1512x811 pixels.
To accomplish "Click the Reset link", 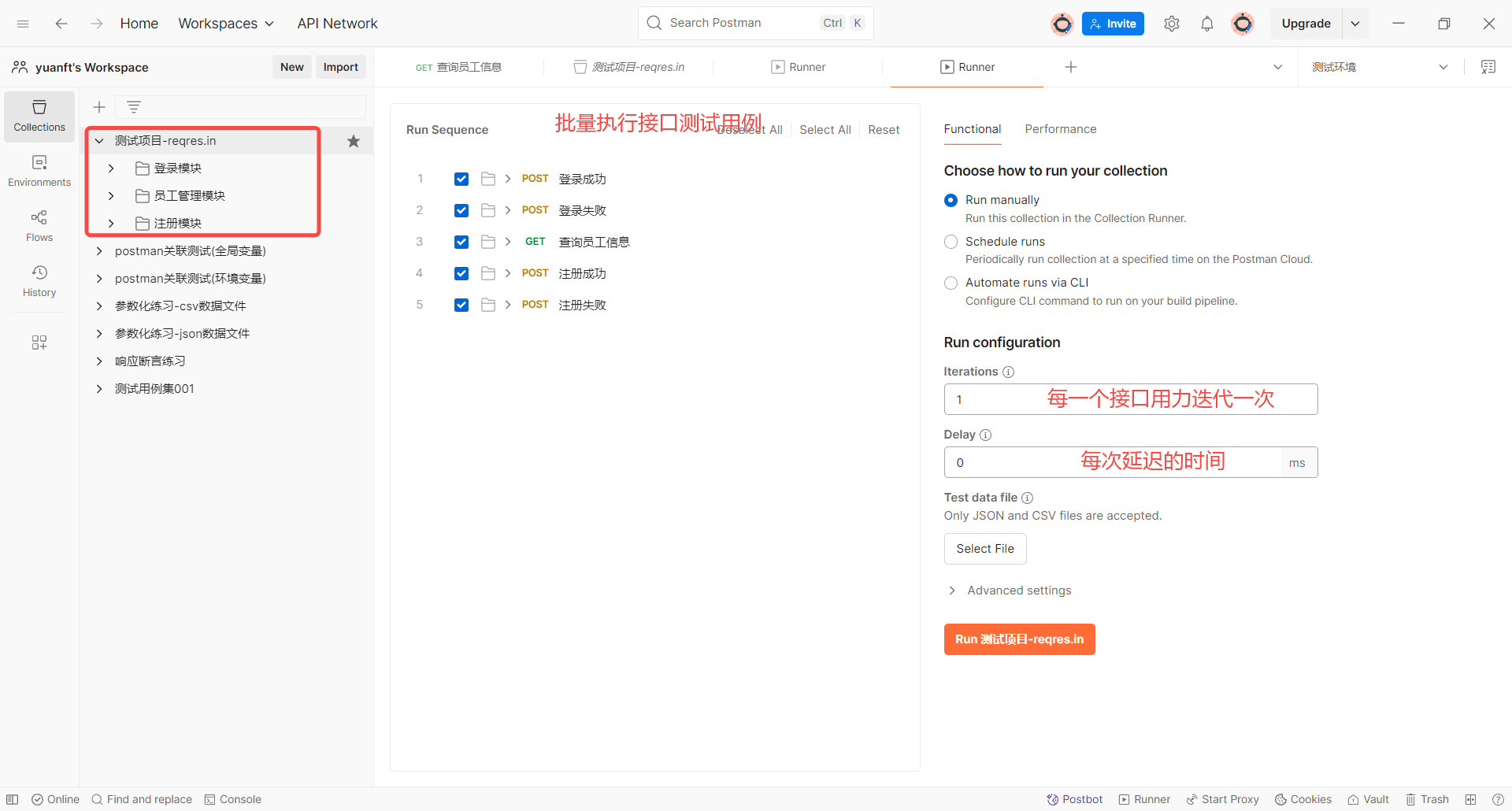I will 884,130.
